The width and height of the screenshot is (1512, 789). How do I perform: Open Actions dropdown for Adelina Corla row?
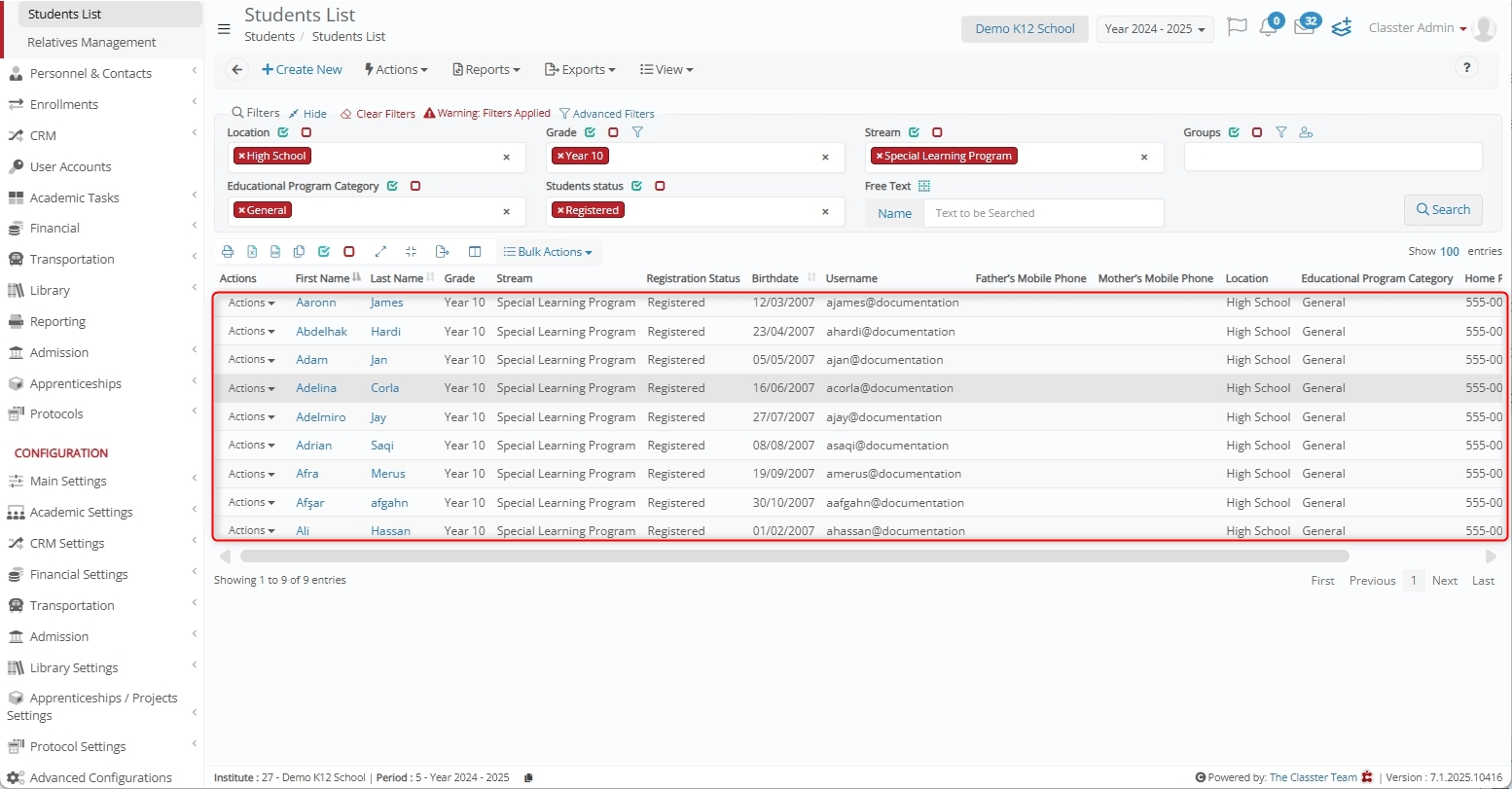coord(251,388)
